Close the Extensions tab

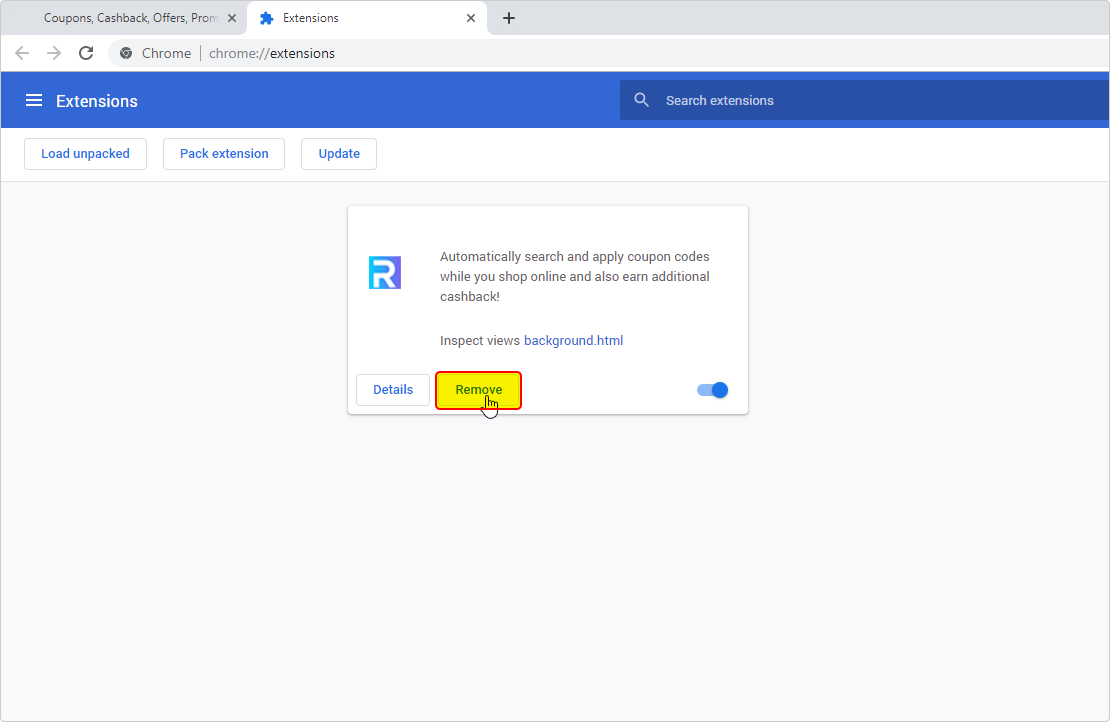point(471,18)
